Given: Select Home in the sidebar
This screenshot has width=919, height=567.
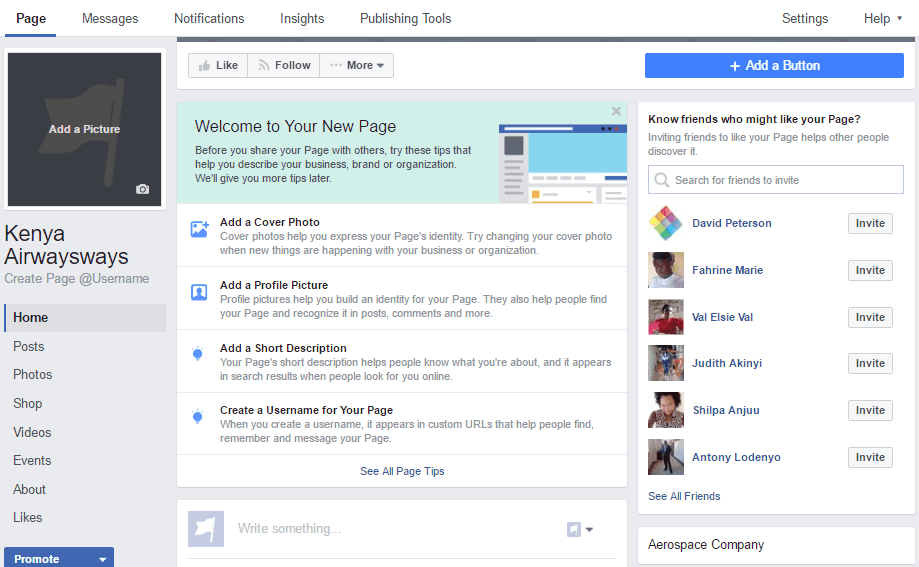Looking at the screenshot, I should pyautogui.click(x=85, y=318).
